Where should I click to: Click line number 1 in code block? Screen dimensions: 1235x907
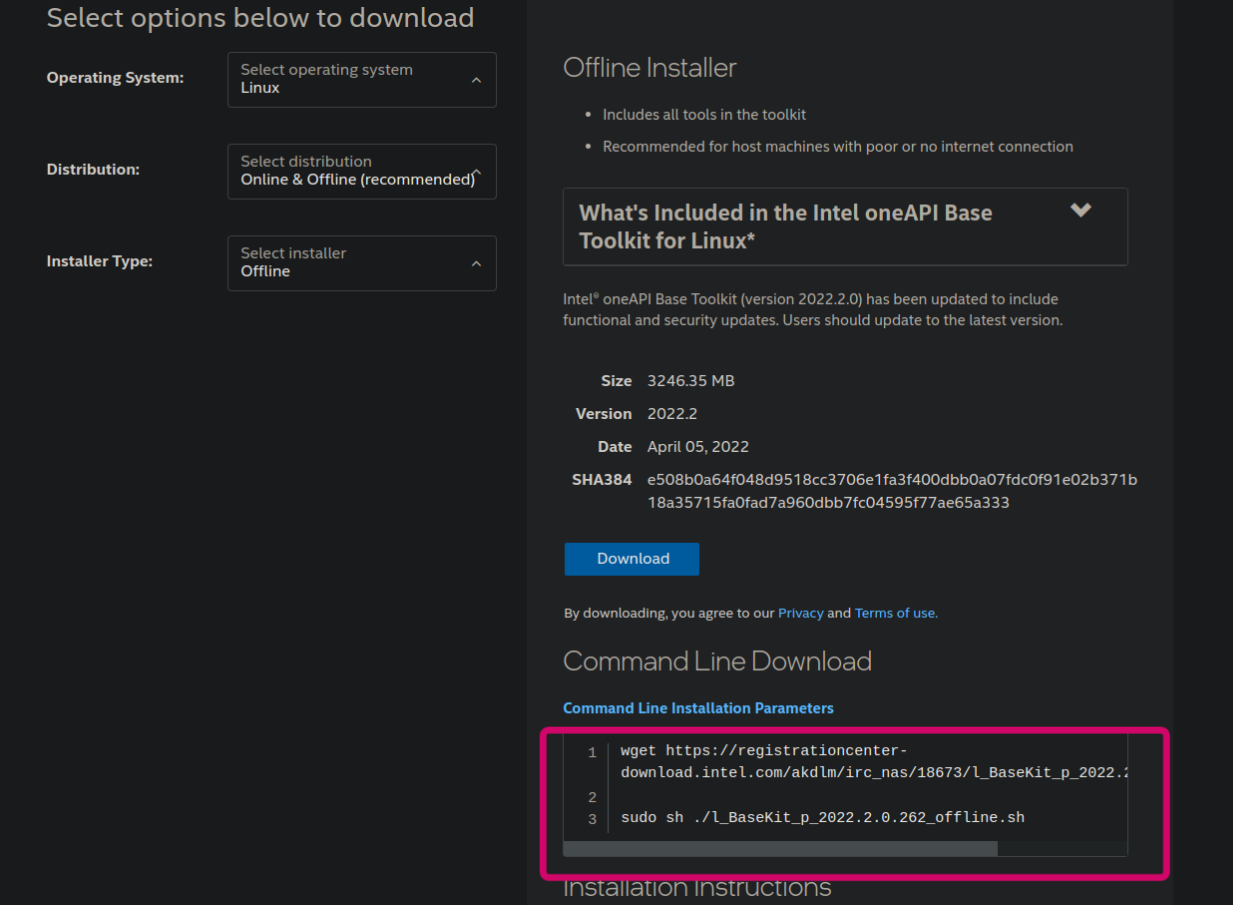tap(592, 752)
